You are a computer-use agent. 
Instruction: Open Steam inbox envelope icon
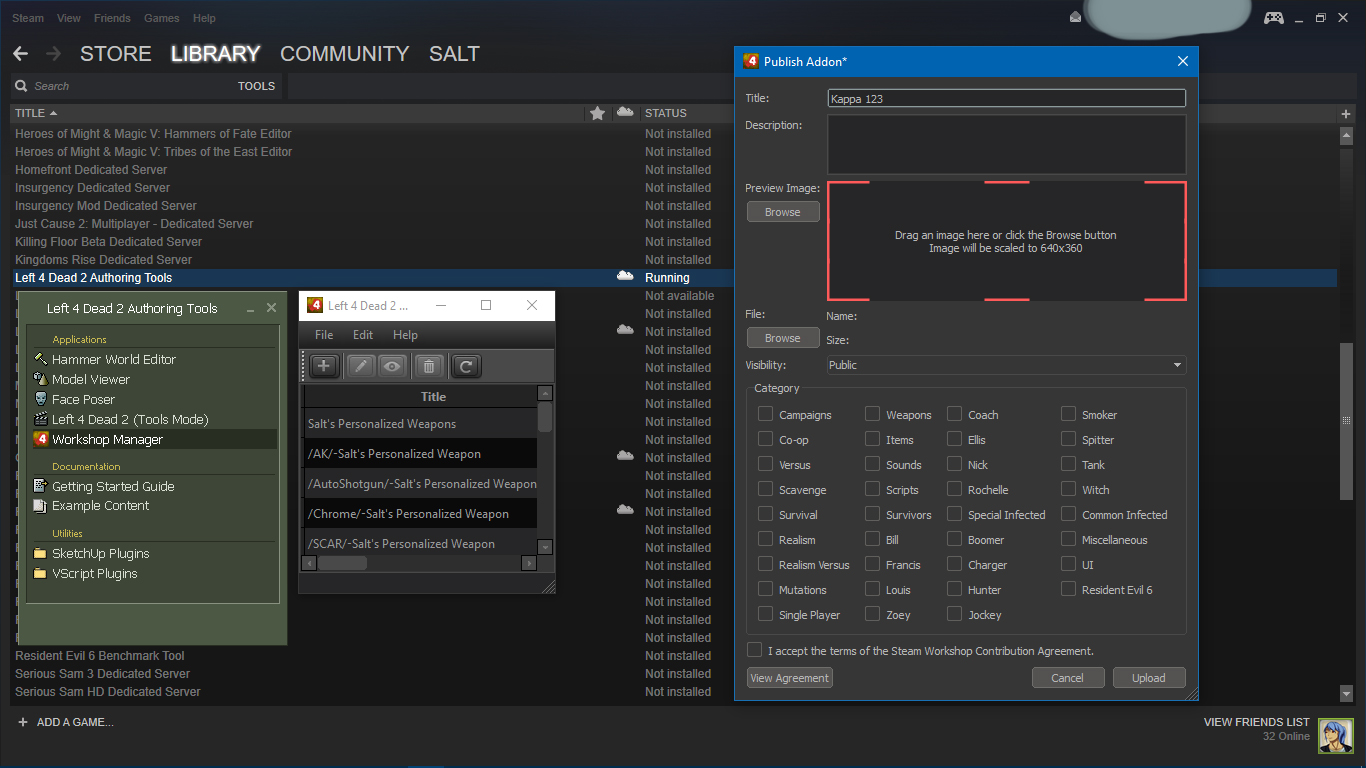(x=1075, y=18)
